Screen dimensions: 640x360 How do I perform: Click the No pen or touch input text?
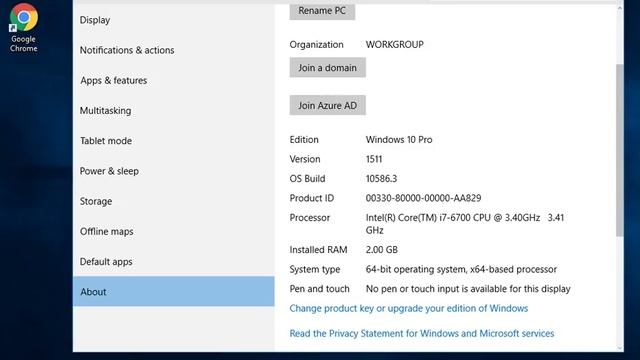[x=468, y=289]
